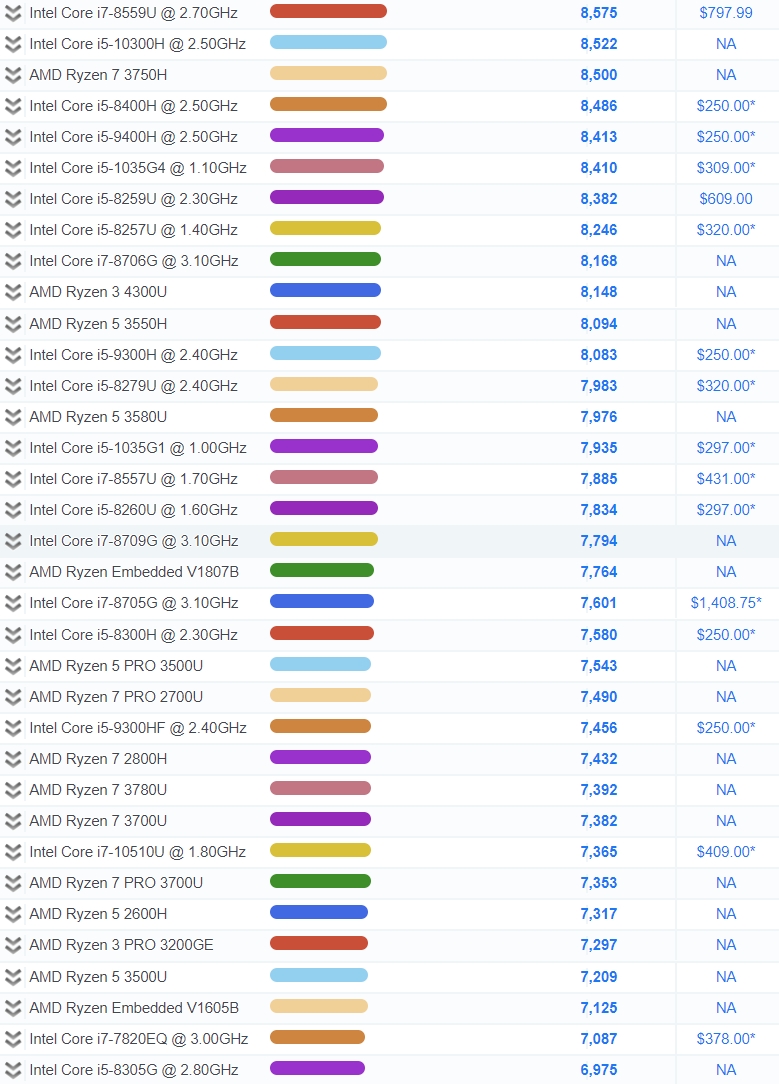Open the Intel Core i7-8559U @ 2.70GHz link
The height and width of the screenshot is (1084, 779).
pyautogui.click(x=133, y=13)
